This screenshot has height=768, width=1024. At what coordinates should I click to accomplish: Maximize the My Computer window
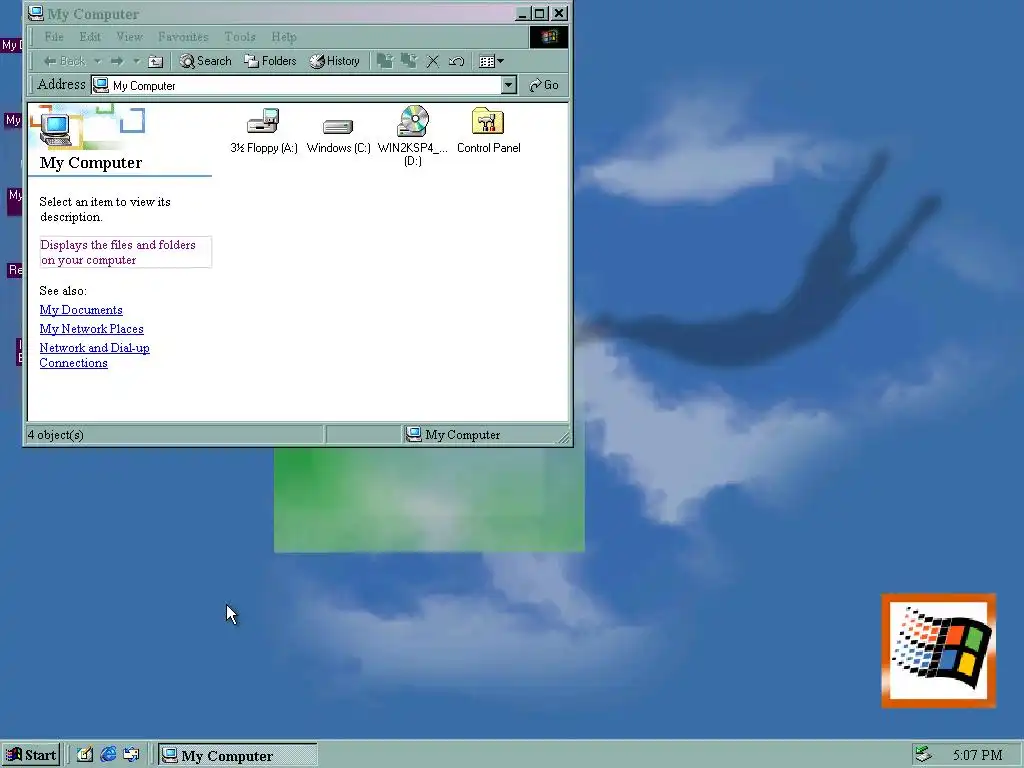[x=540, y=13]
